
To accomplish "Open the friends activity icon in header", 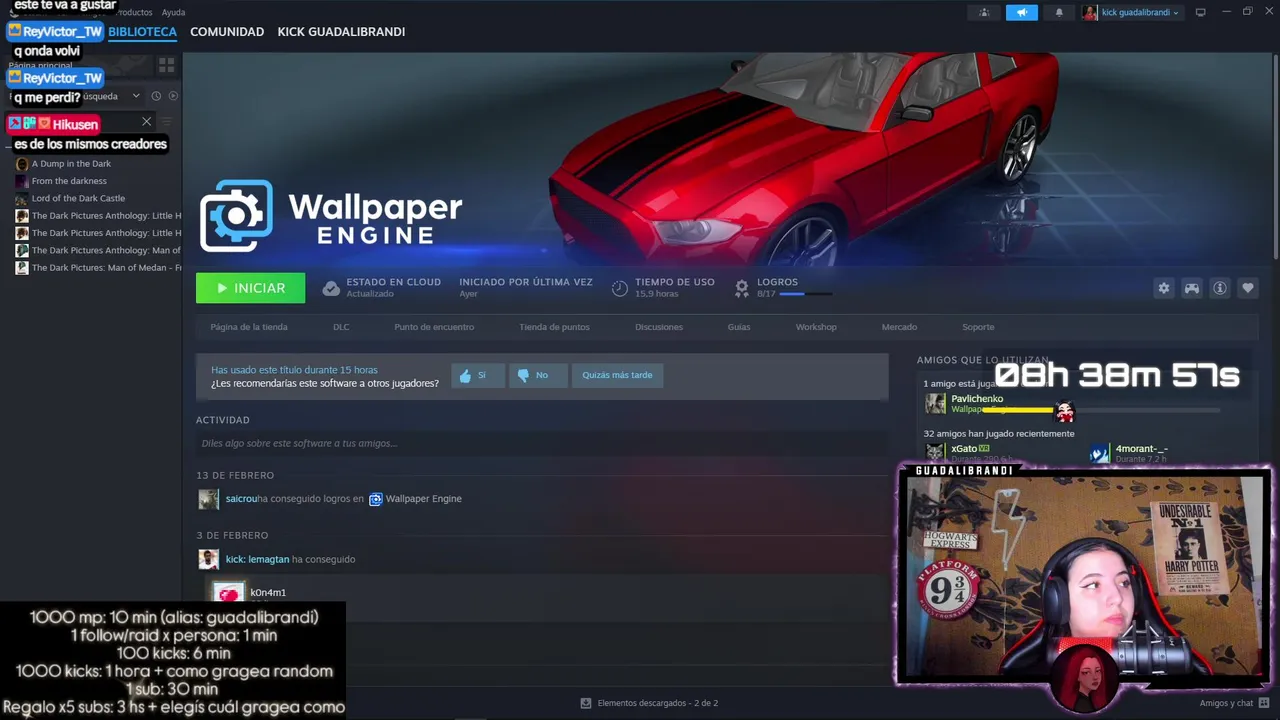I will (985, 13).
